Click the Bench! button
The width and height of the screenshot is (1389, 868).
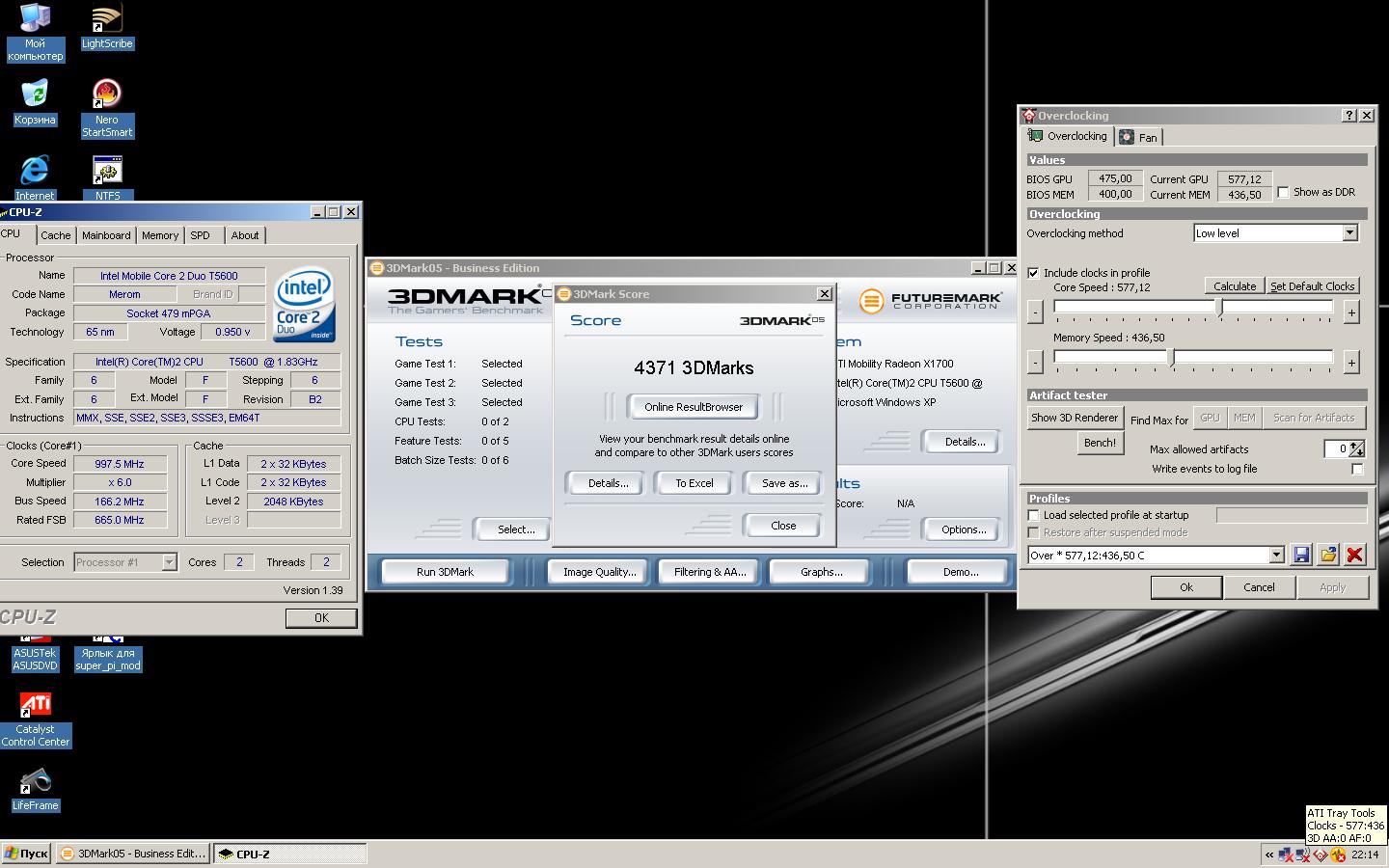pyautogui.click(x=1100, y=443)
